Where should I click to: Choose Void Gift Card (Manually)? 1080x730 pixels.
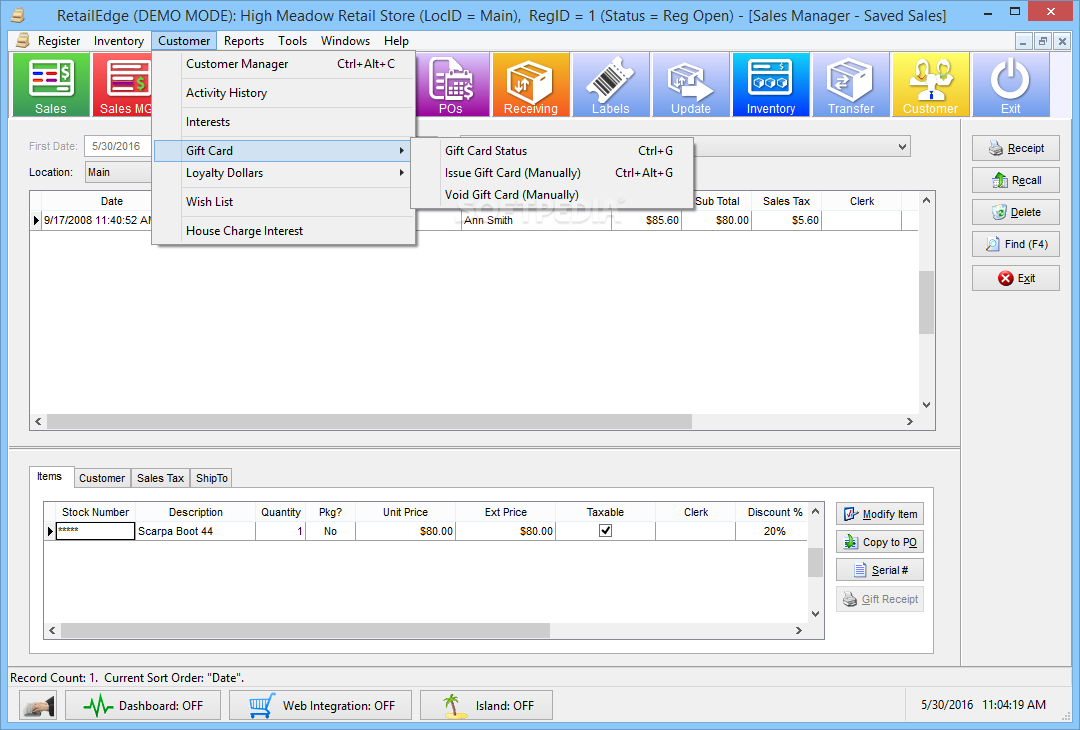point(552,195)
